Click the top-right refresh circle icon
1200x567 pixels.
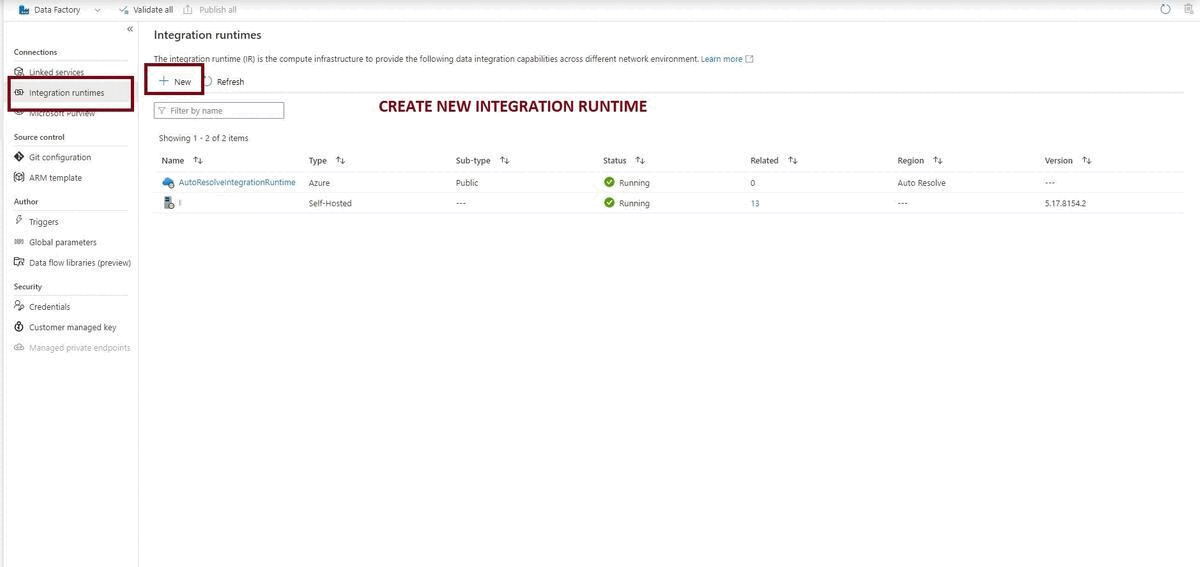point(1165,9)
